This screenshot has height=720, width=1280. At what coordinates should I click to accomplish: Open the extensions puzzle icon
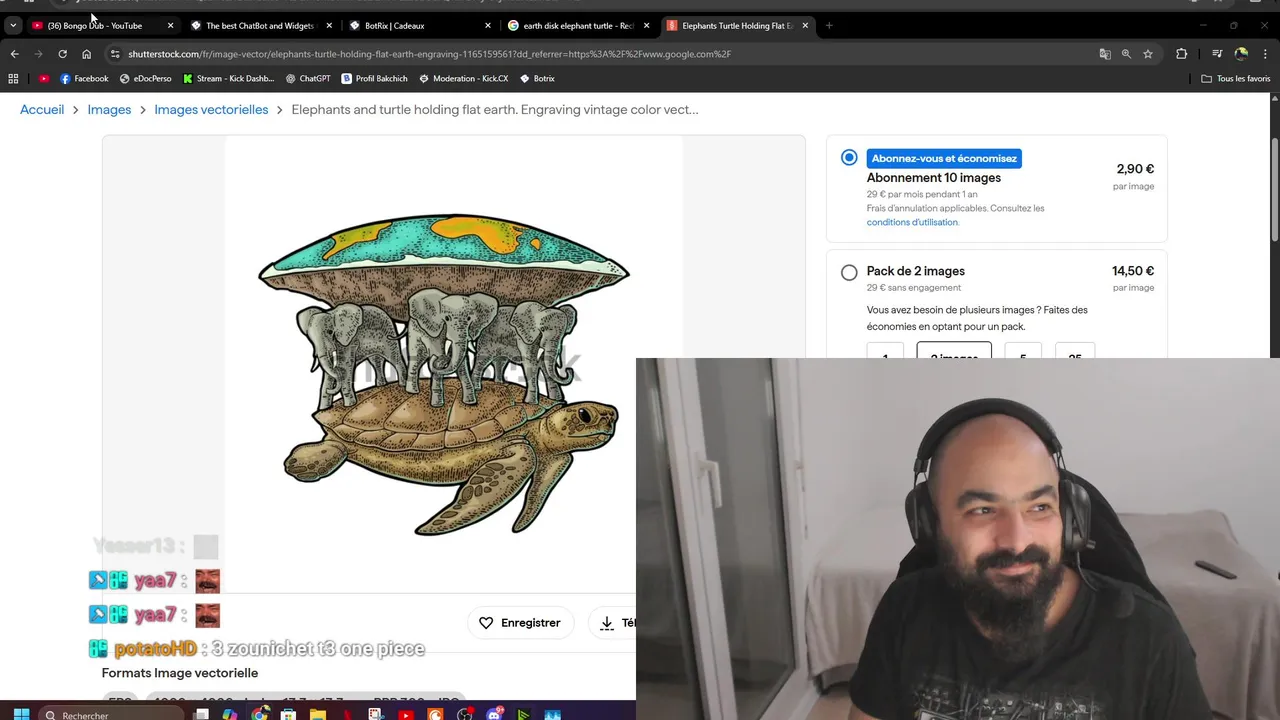click(1181, 54)
